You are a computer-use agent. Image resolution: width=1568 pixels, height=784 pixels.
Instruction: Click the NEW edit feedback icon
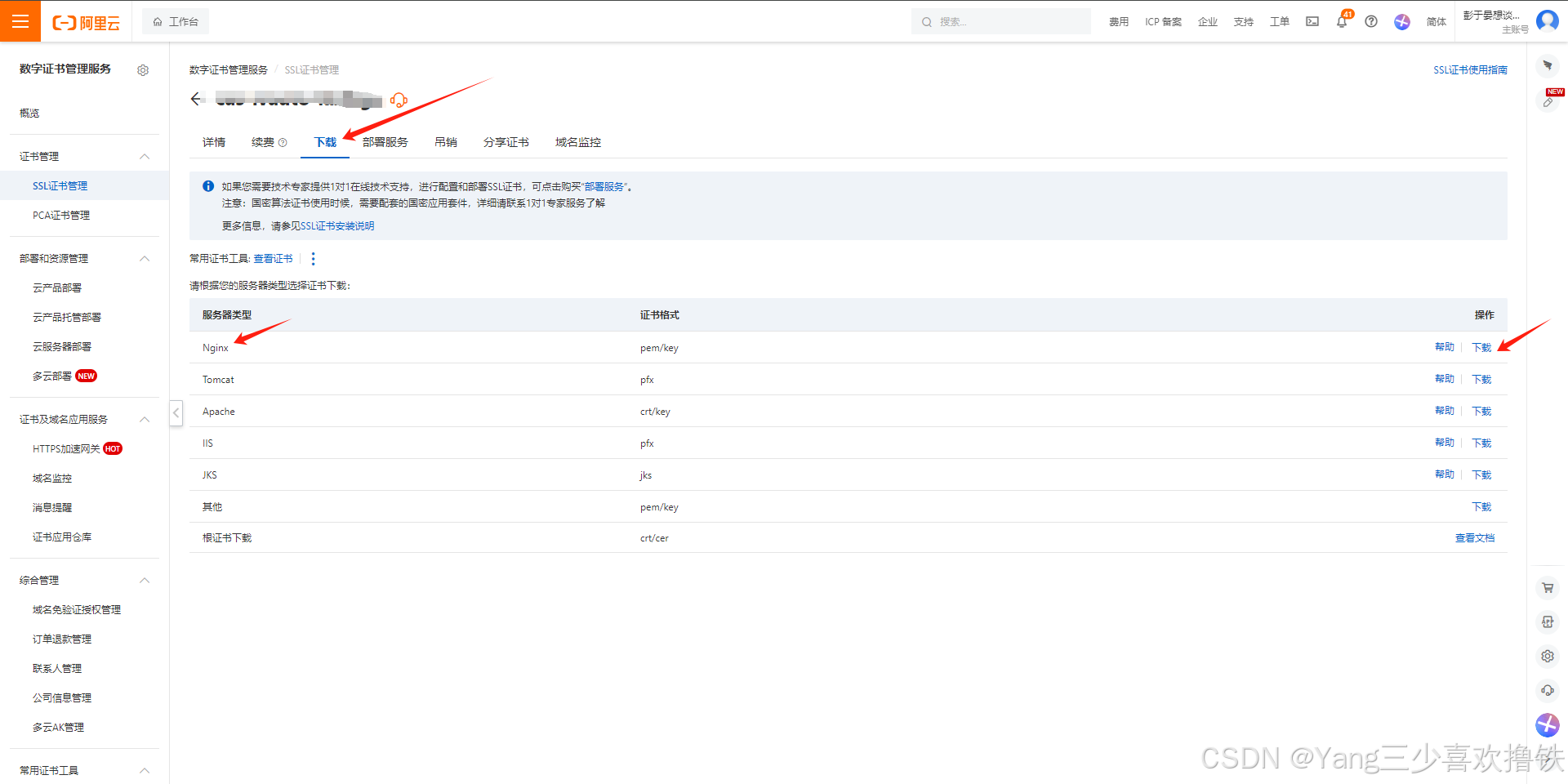click(x=1548, y=101)
